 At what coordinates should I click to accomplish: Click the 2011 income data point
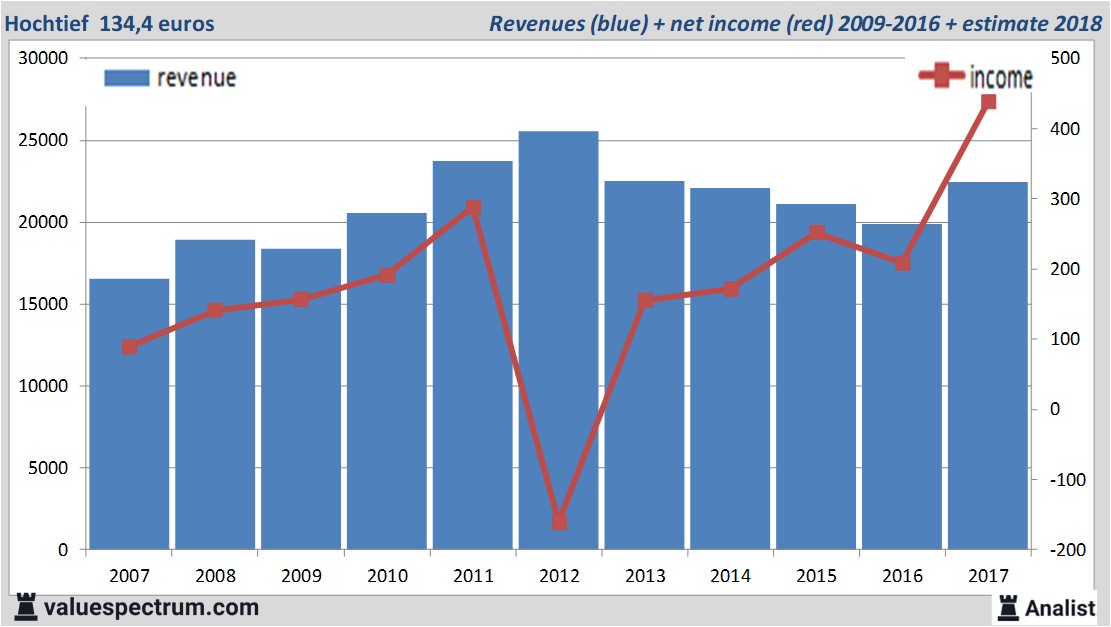pos(473,208)
